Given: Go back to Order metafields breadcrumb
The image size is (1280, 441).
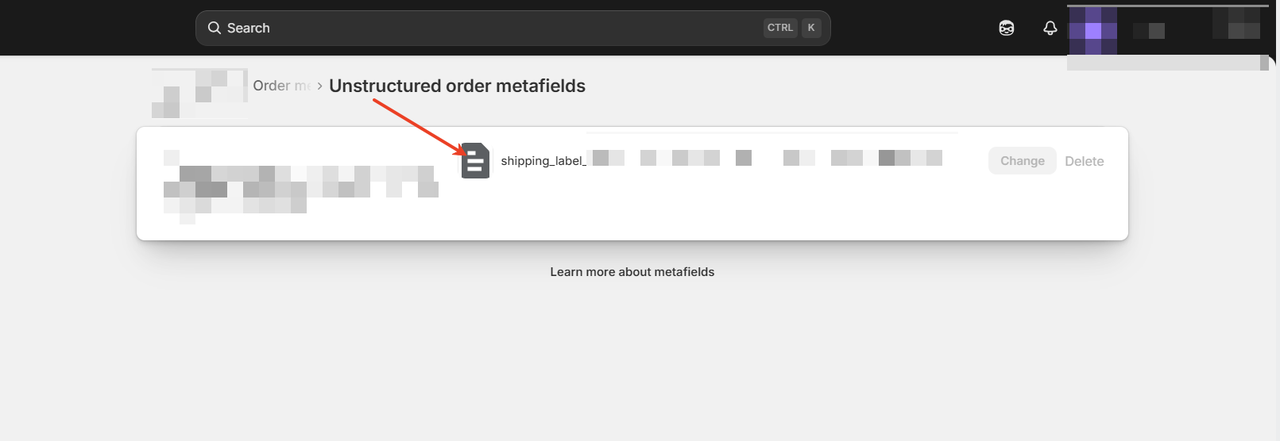Looking at the screenshot, I should click(x=281, y=86).
